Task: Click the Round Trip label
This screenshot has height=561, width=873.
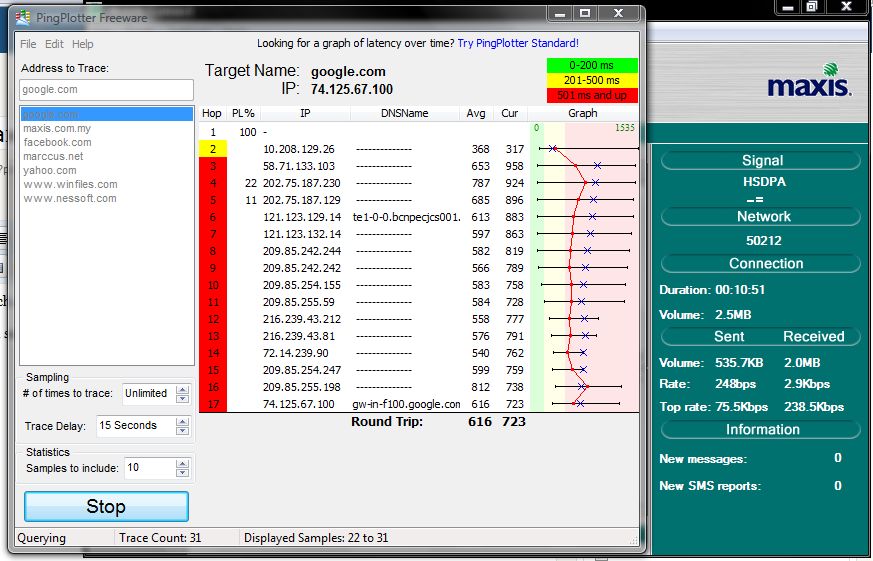Action: (387, 421)
